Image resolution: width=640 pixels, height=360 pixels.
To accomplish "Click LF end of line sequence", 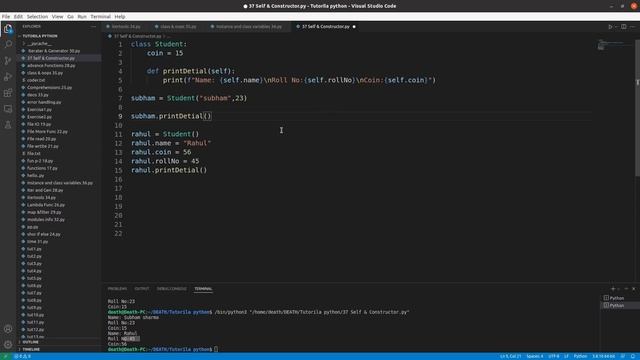I will (x=566, y=356).
